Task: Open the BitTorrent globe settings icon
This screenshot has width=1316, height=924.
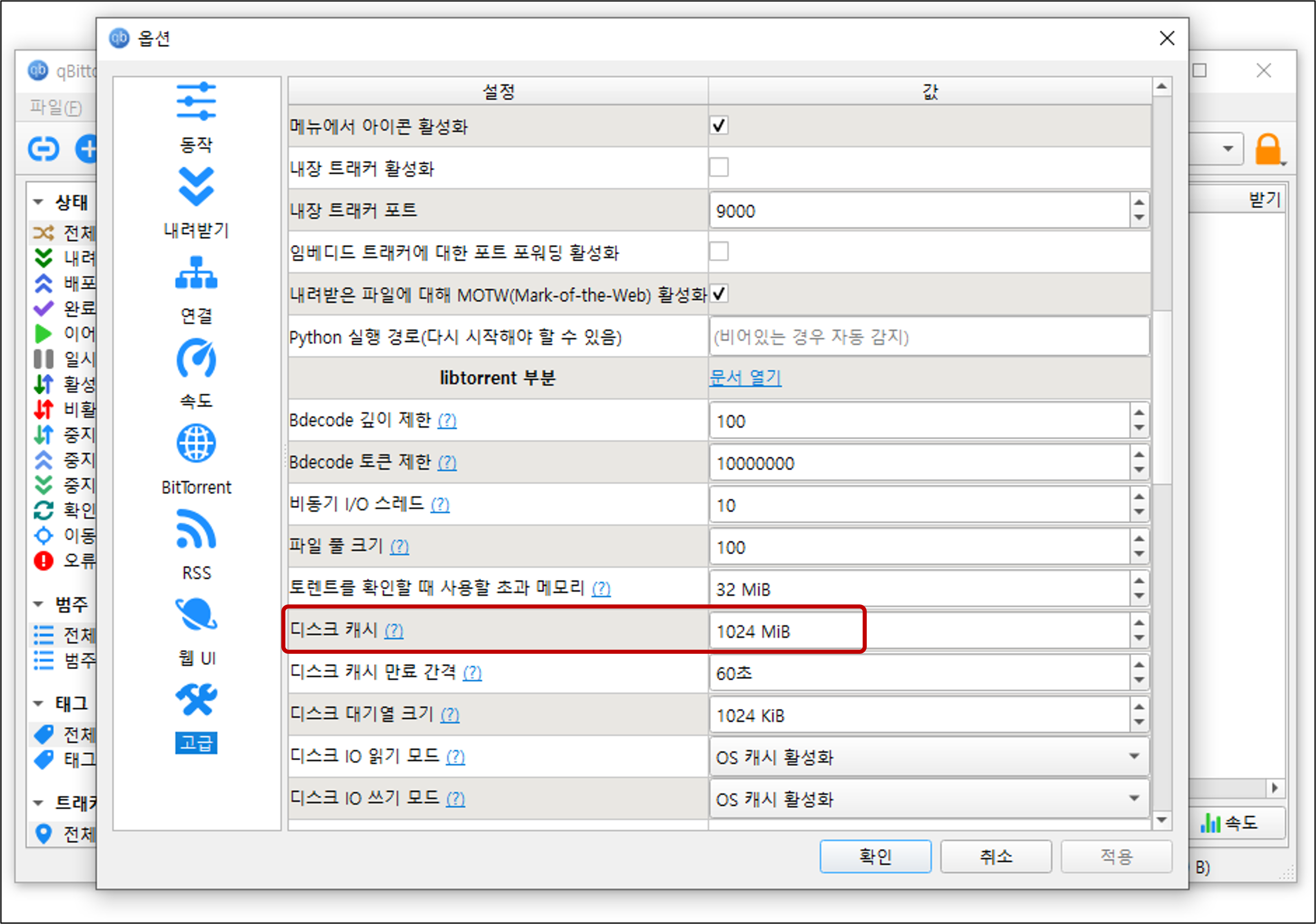Action: coord(196,443)
